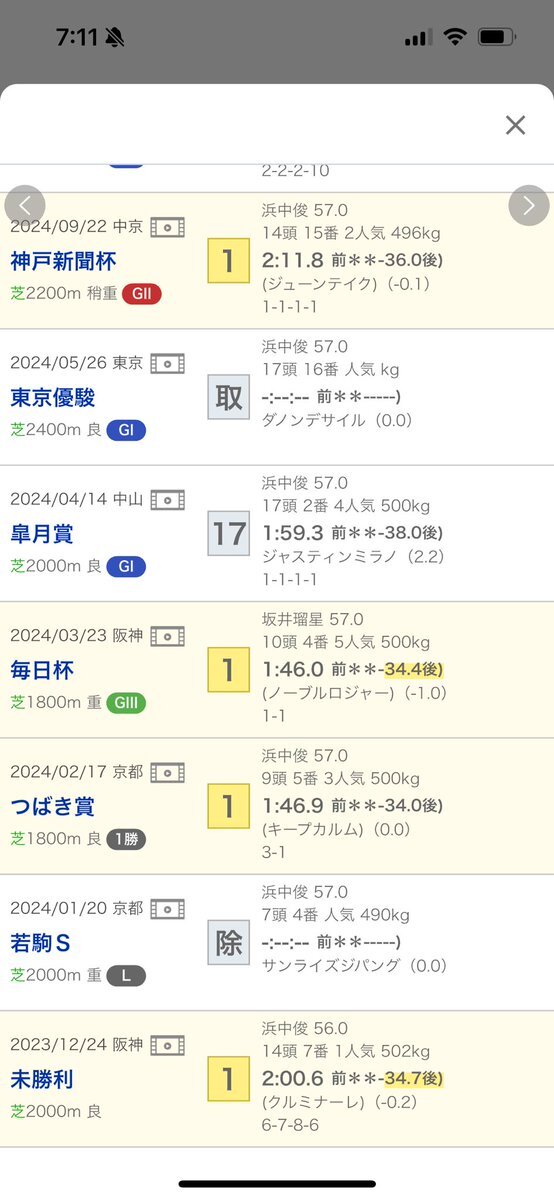
Task: Close the race history sheet
Action: tap(516, 125)
